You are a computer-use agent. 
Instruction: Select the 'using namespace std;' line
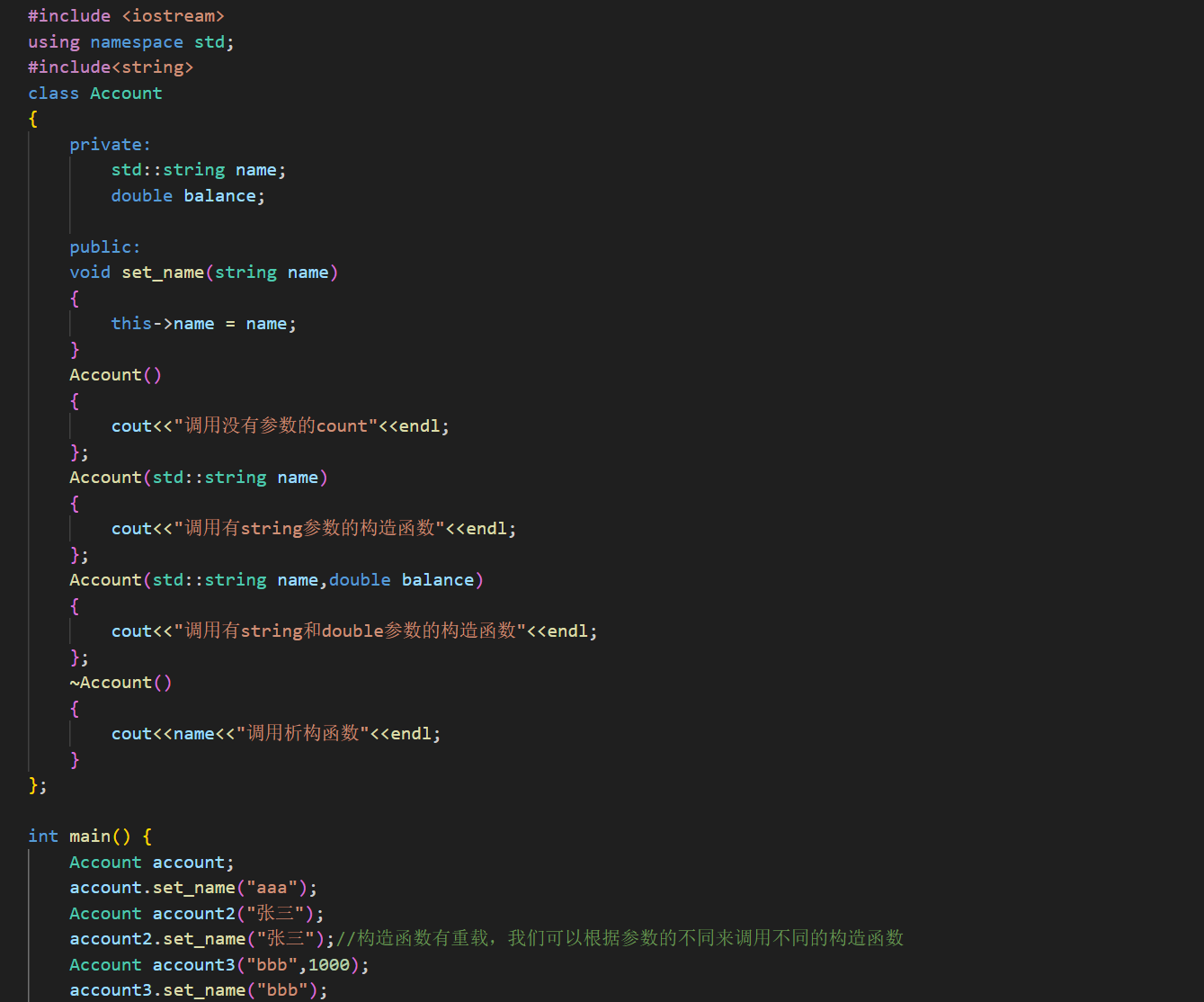click(131, 42)
